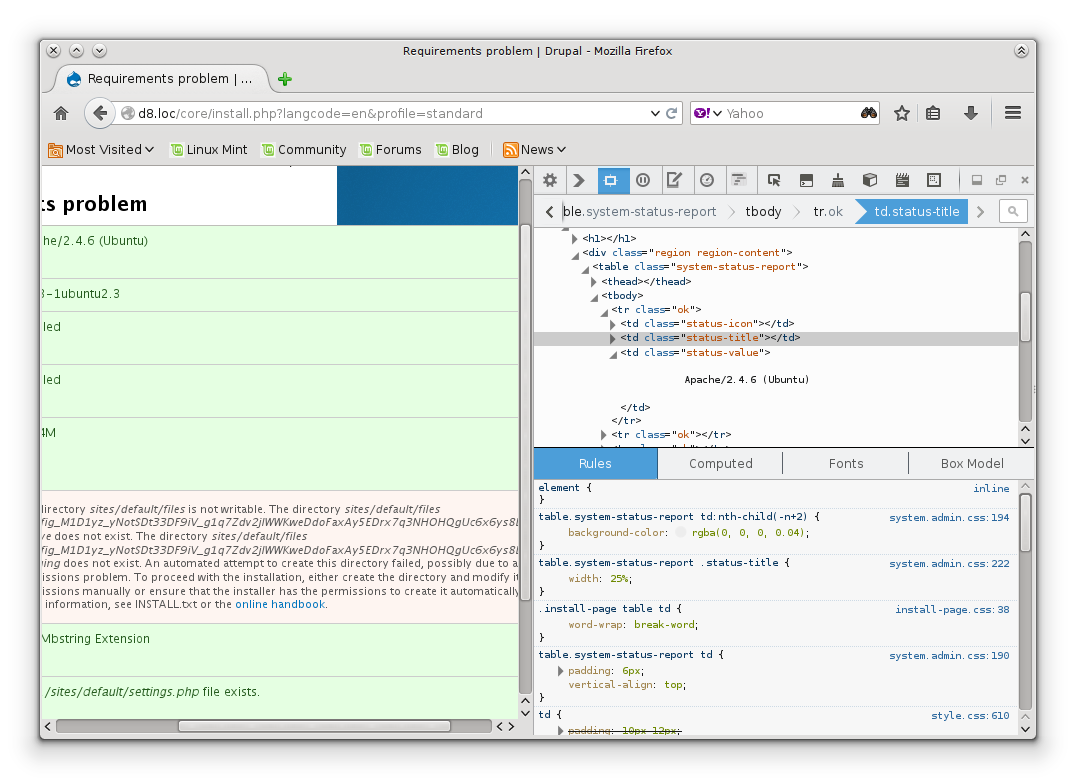The image size is (1076, 779).
Task: Switch to the Computed tab
Action: tap(721, 463)
